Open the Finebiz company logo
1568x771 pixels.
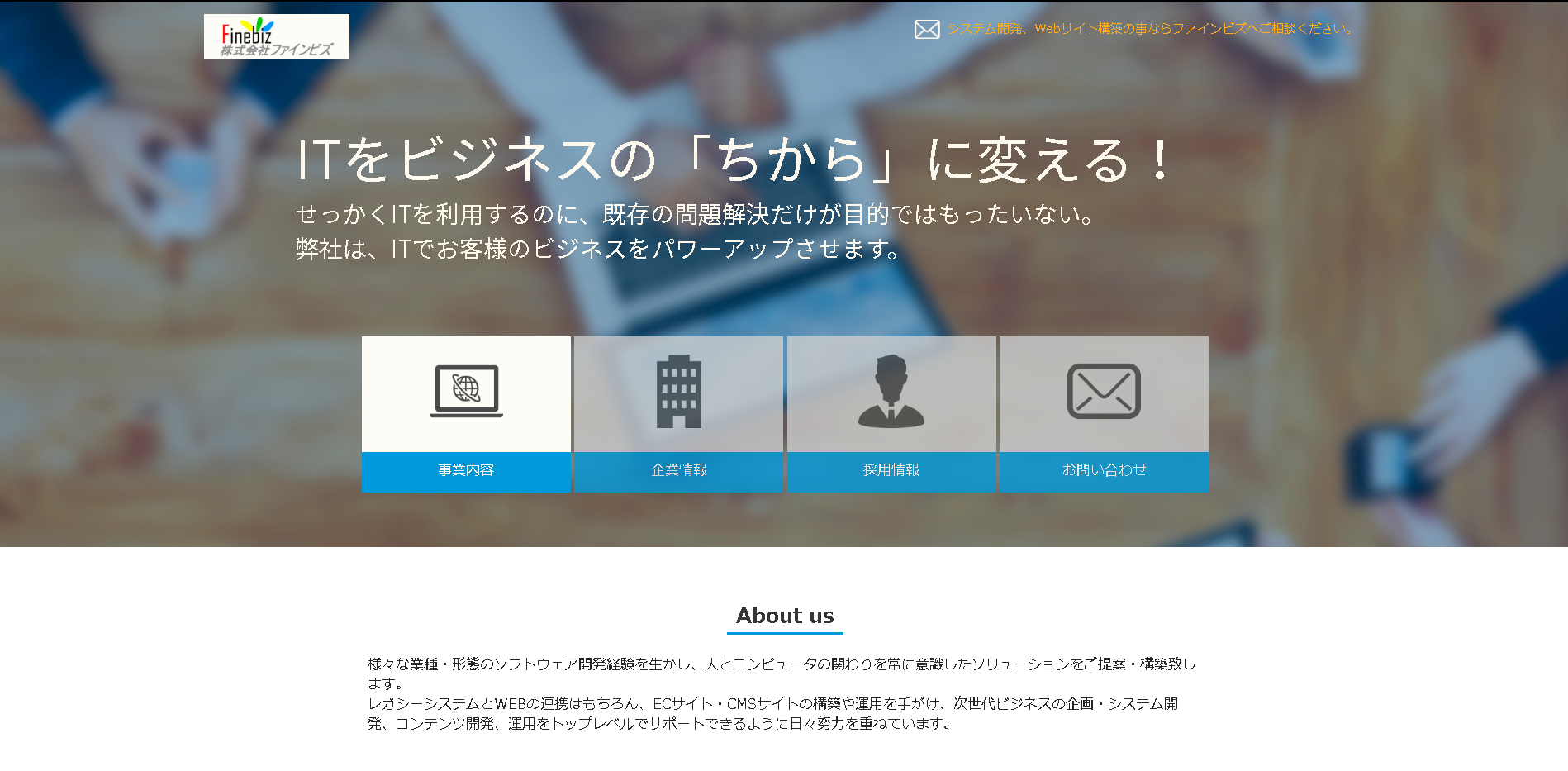[x=276, y=36]
